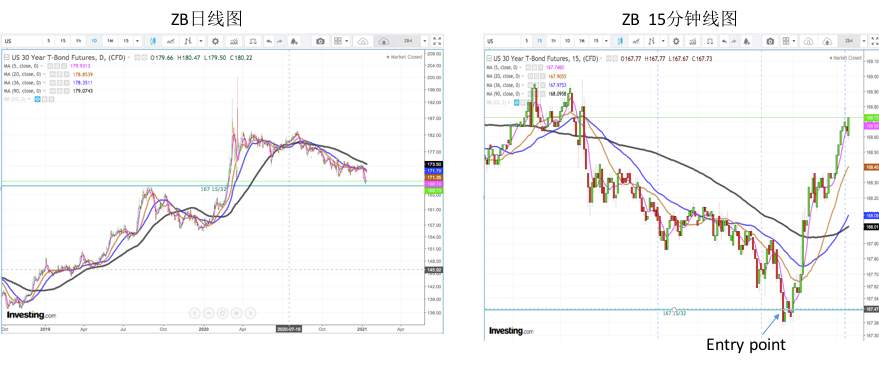Select 1M interval in daily chart toolbar
This screenshot has height=366, width=879.
(110, 41)
